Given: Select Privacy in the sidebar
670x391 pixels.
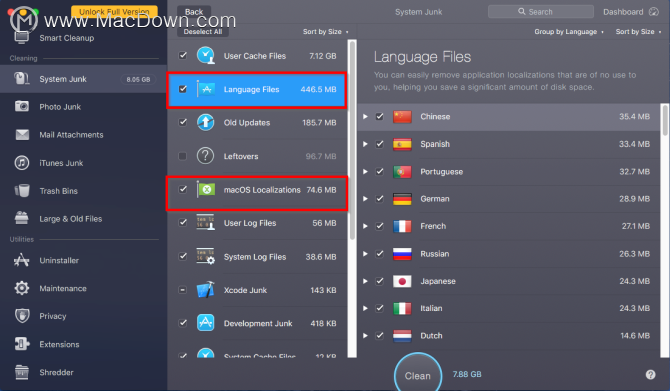Looking at the screenshot, I should (83, 316).
